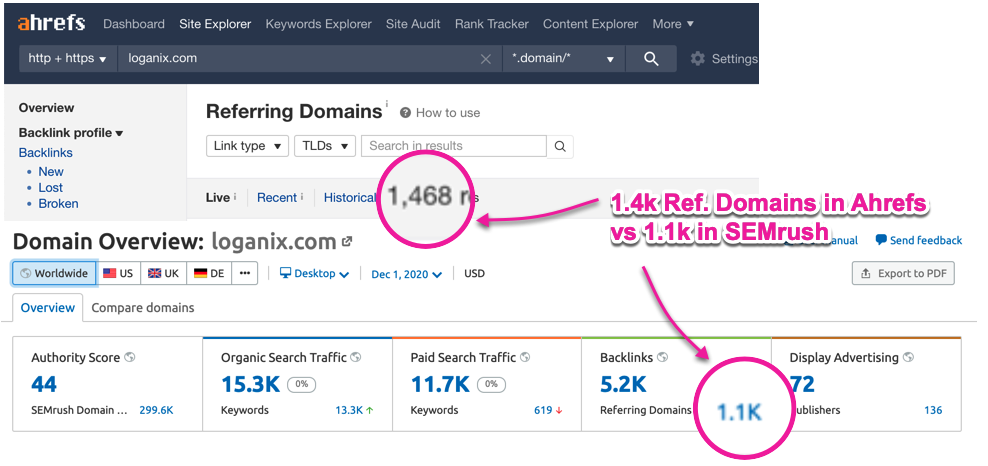The image size is (988, 466).
Task: Click the 299.6K SEMrush Domain rank link
Action: (156, 410)
